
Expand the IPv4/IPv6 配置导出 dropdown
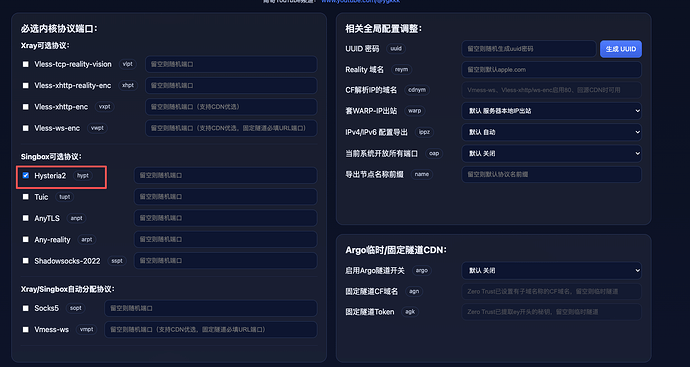tap(551, 132)
